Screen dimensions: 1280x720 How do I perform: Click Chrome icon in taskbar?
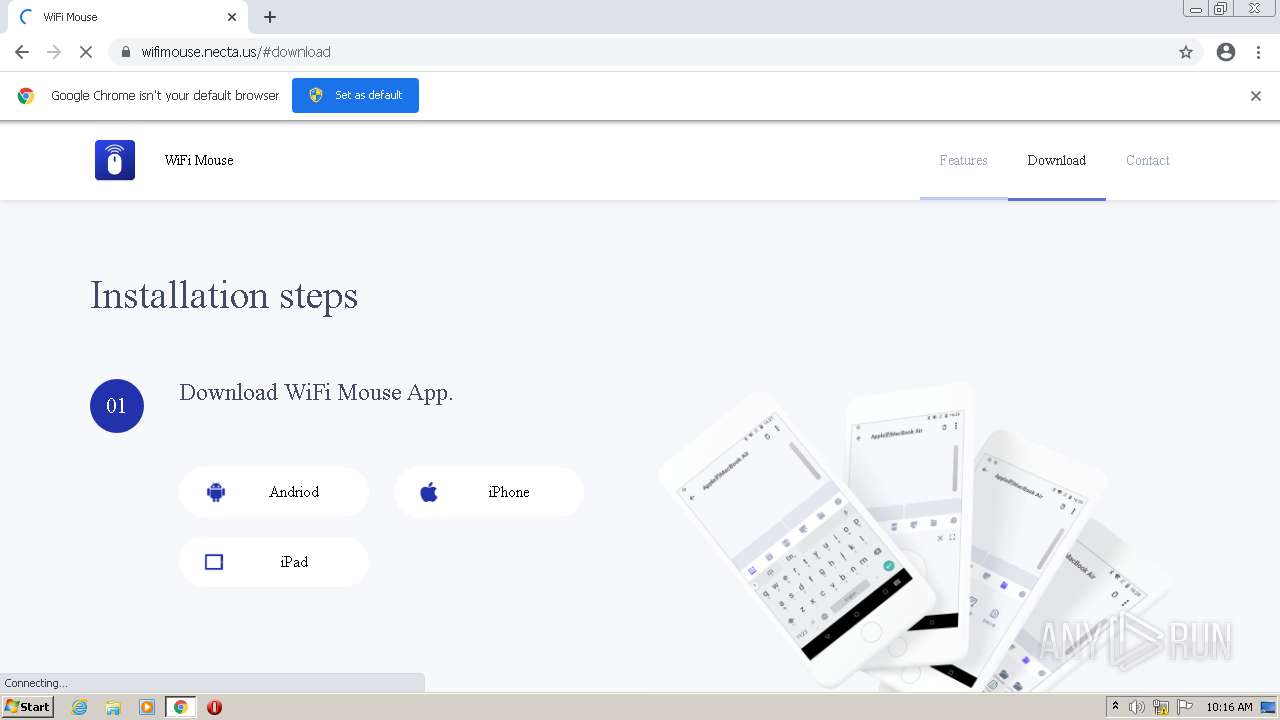pos(181,707)
